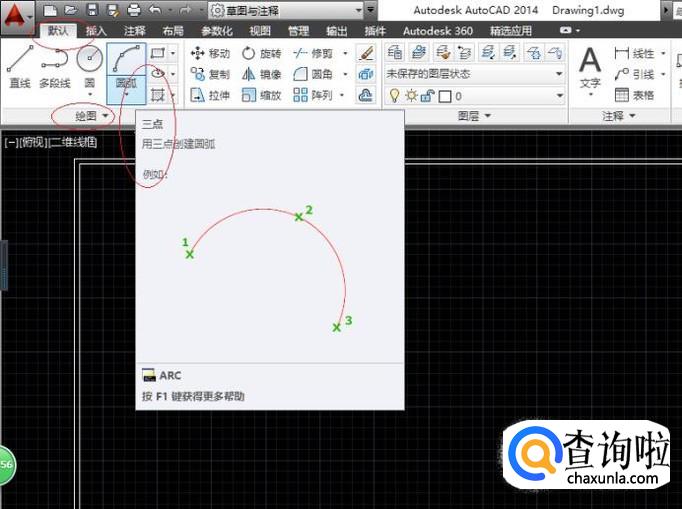The width and height of the screenshot is (682, 509).
Task: Open the unsaved layer state (未保存的图层状态) dropdown
Action: (x=475, y=74)
